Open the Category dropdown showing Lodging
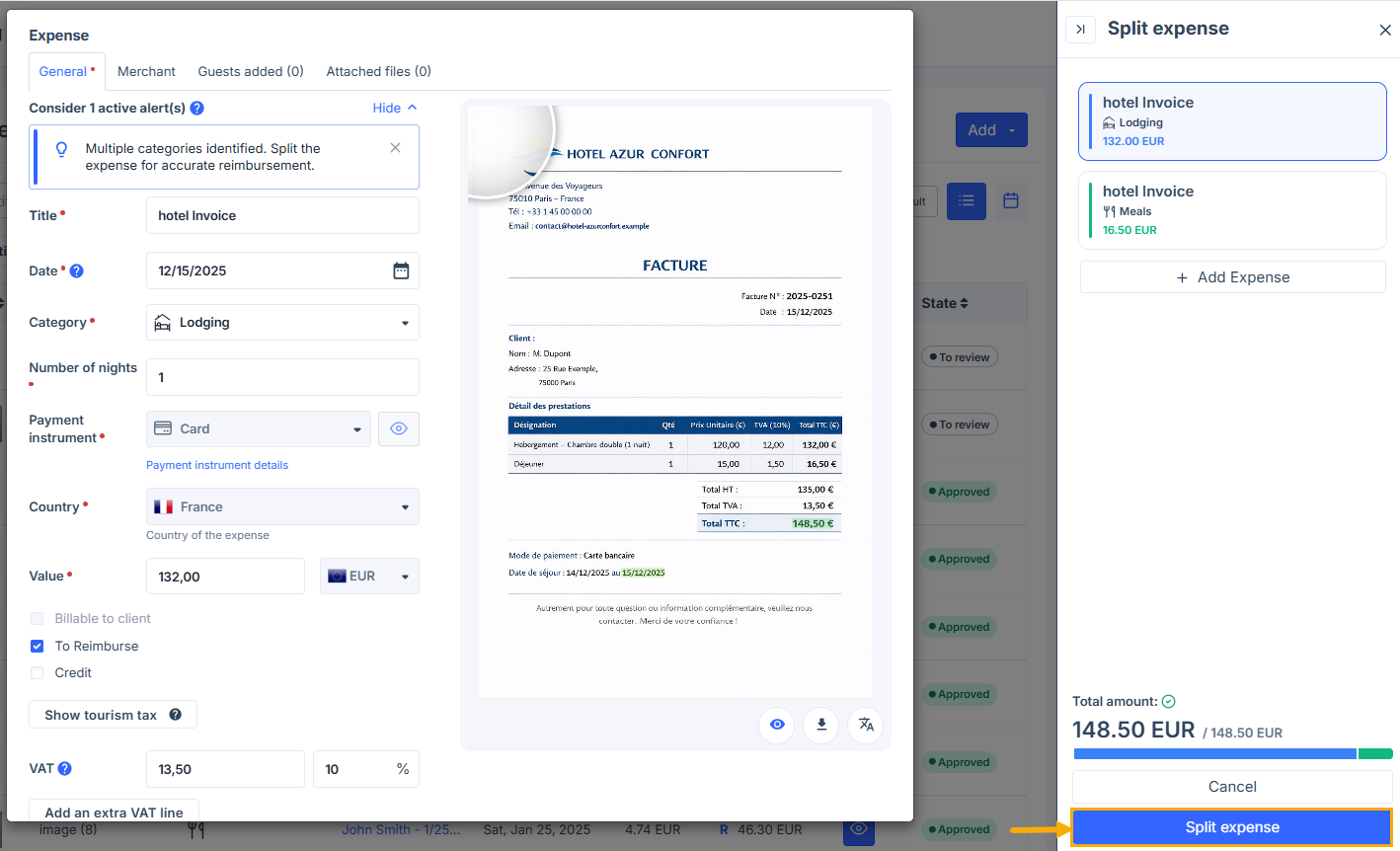Screen dimensions: 1400x851 (x=282, y=322)
